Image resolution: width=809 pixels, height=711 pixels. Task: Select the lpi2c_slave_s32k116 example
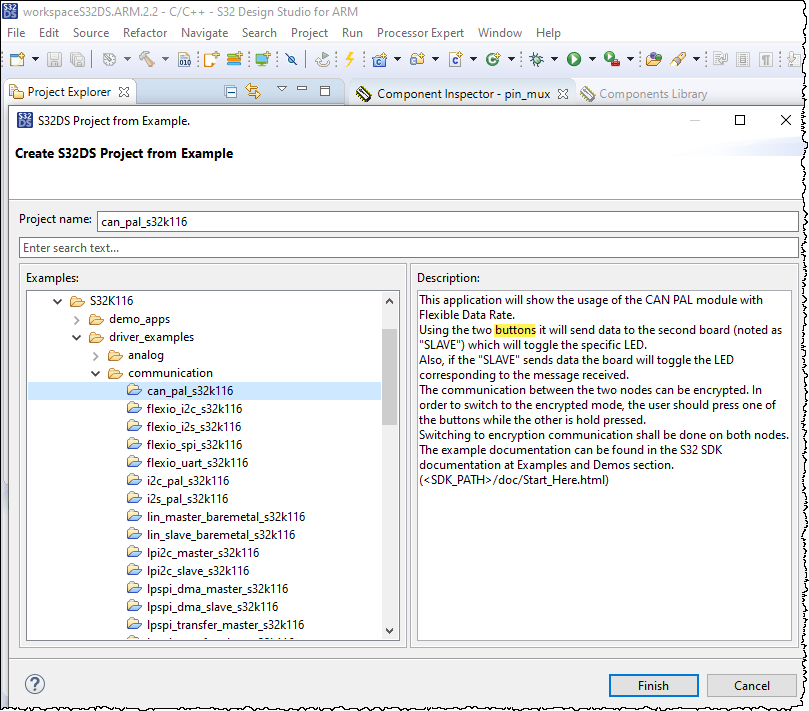[198, 571]
